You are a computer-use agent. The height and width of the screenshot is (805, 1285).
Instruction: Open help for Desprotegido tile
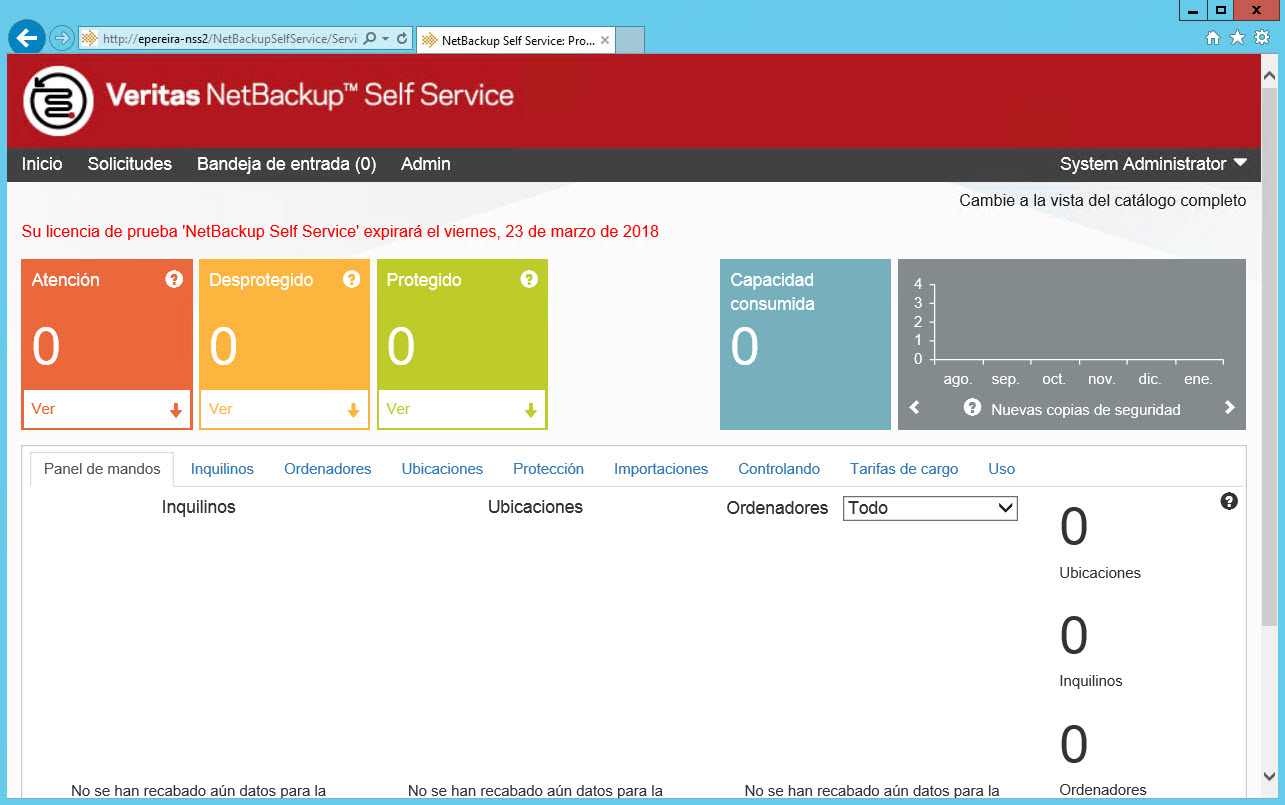(x=351, y=279)
